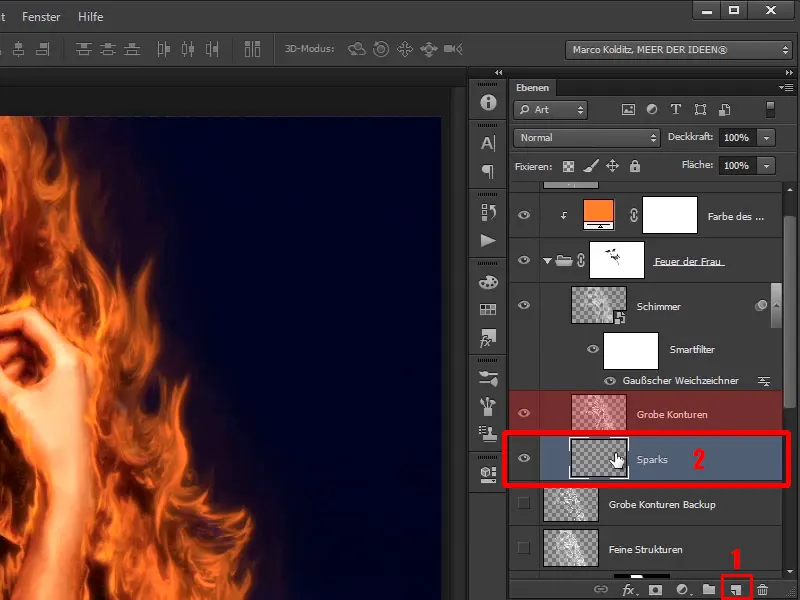Image resolution: width=800 pixels, height=600 pixels.
Task: Open the Color palette panel icon
Action: 488,282
